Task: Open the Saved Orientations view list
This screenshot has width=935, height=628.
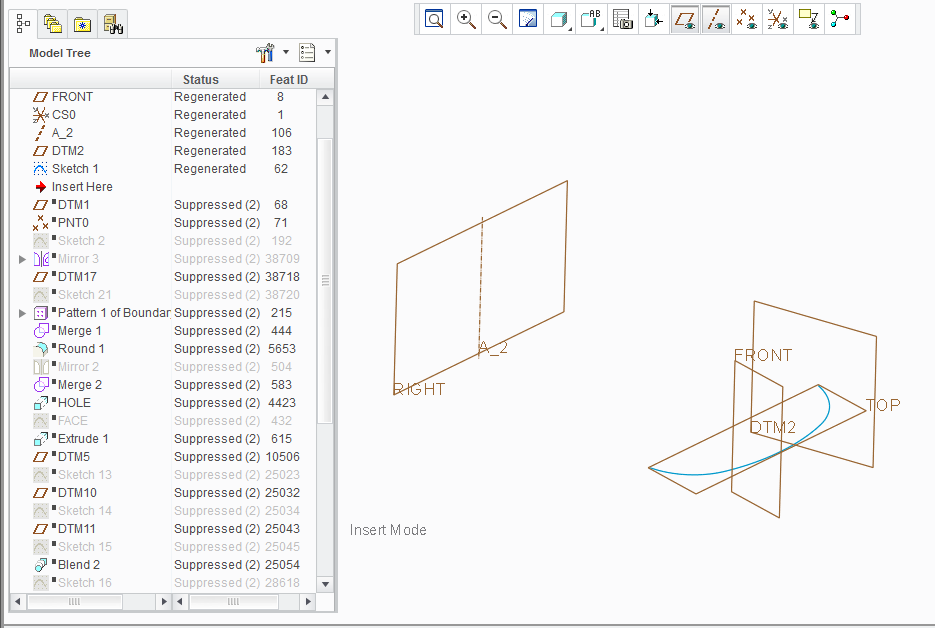Action: pyautogui.click(x=591, y=19)
